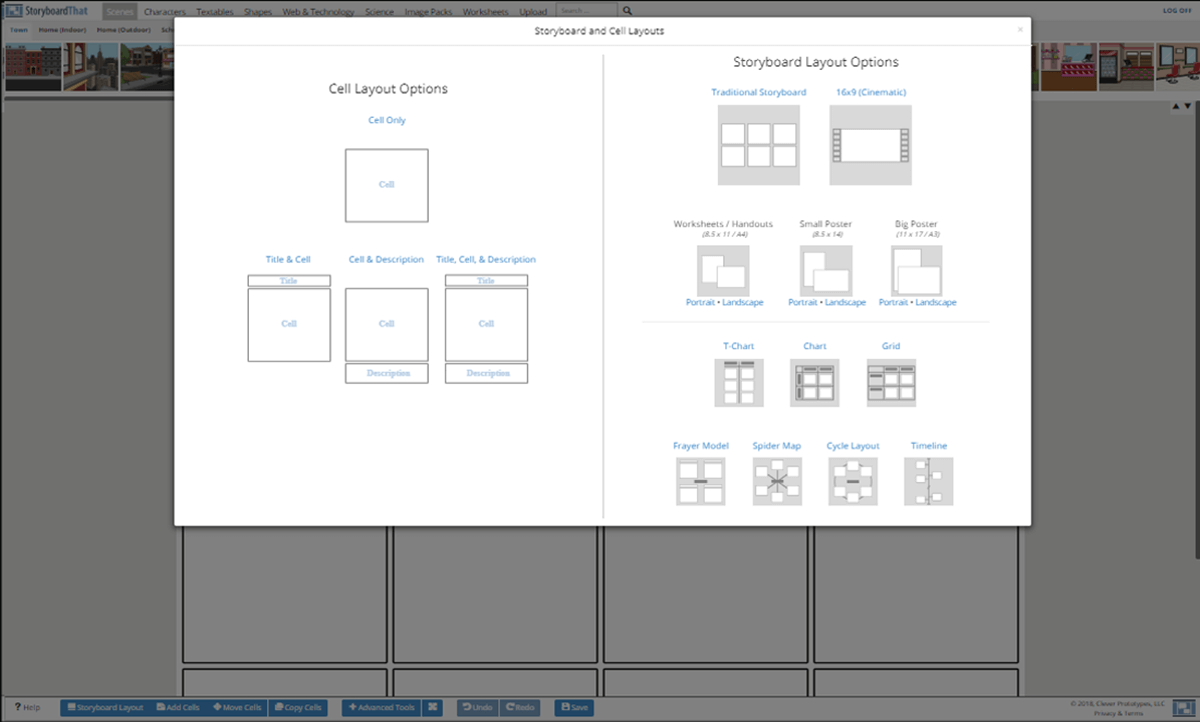Click Landscape under Big Poster
The height and width of the screenshot is (722, 1200).
click(935, 302)
